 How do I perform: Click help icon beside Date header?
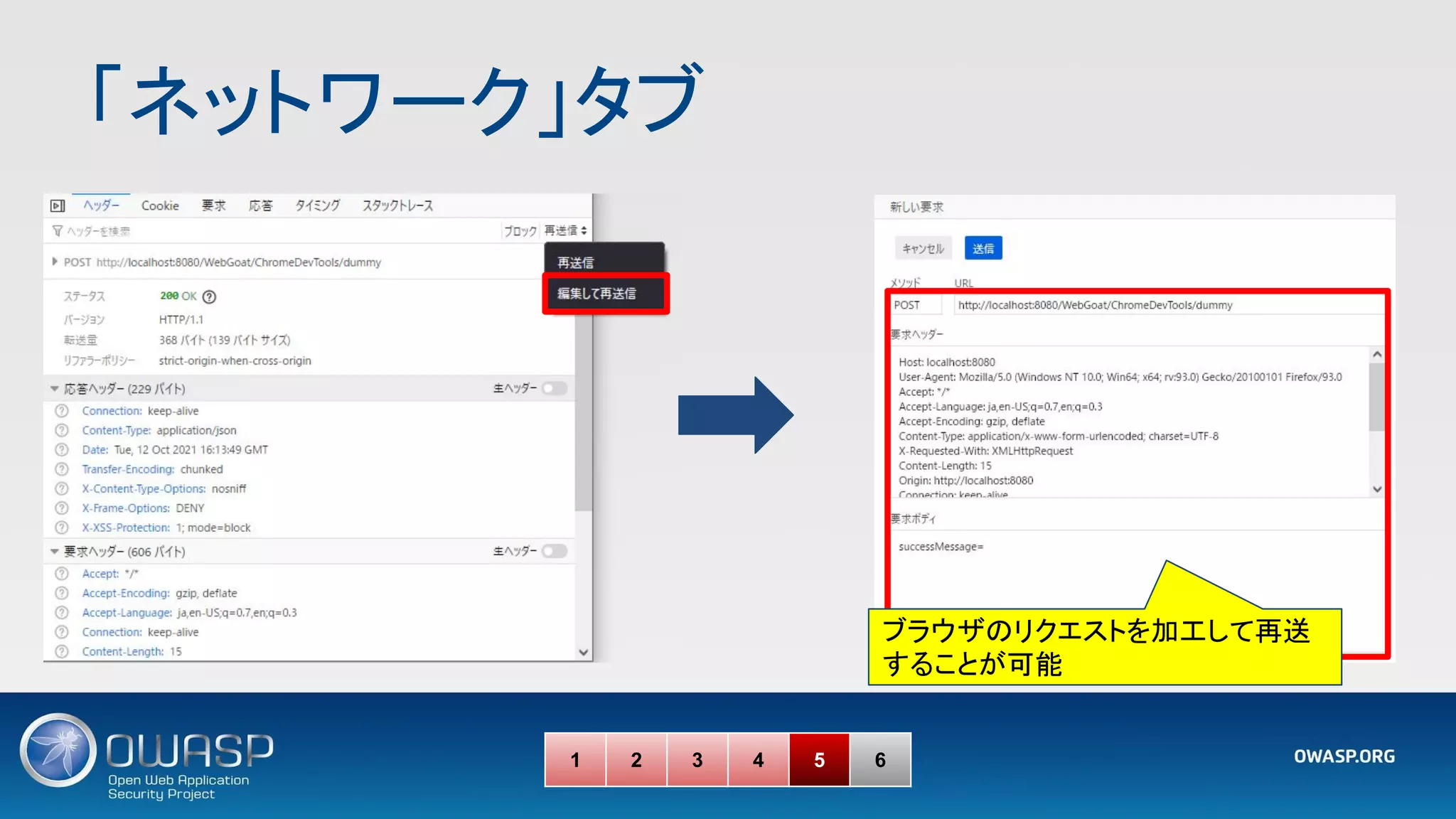62,450
